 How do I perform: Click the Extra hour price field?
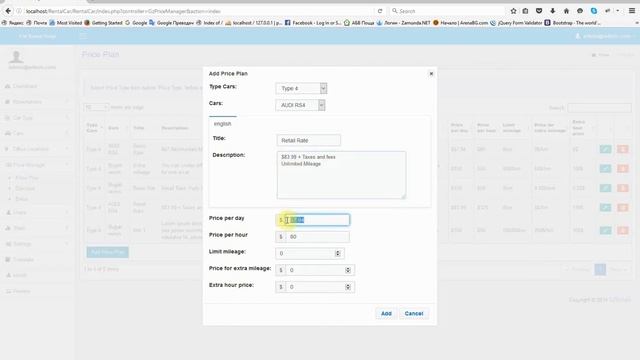click(x=320, y=287)
